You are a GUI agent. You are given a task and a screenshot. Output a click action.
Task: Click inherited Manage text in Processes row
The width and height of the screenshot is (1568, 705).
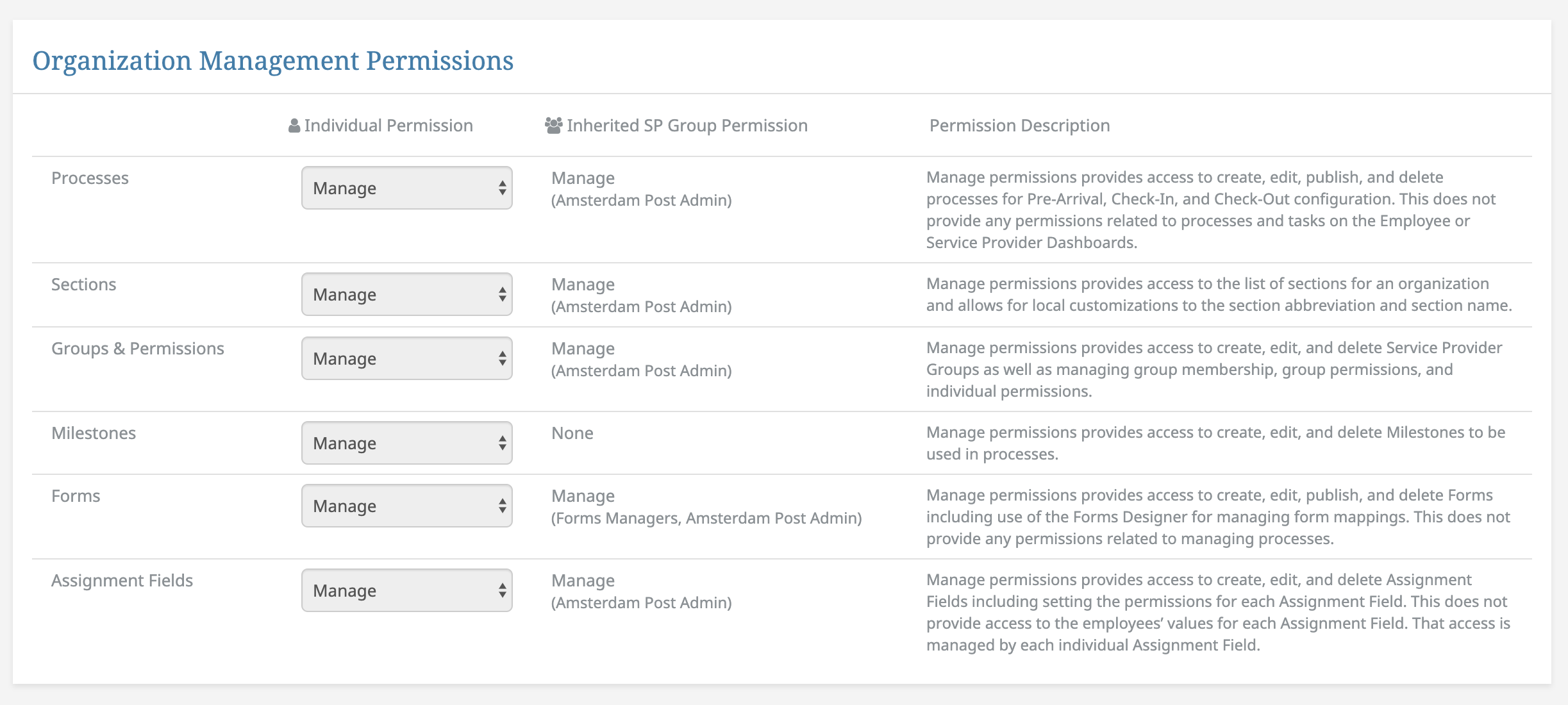(x=583, y=178)
